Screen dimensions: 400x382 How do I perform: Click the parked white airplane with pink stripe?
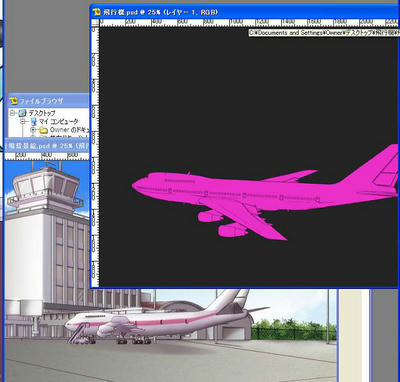158,320
